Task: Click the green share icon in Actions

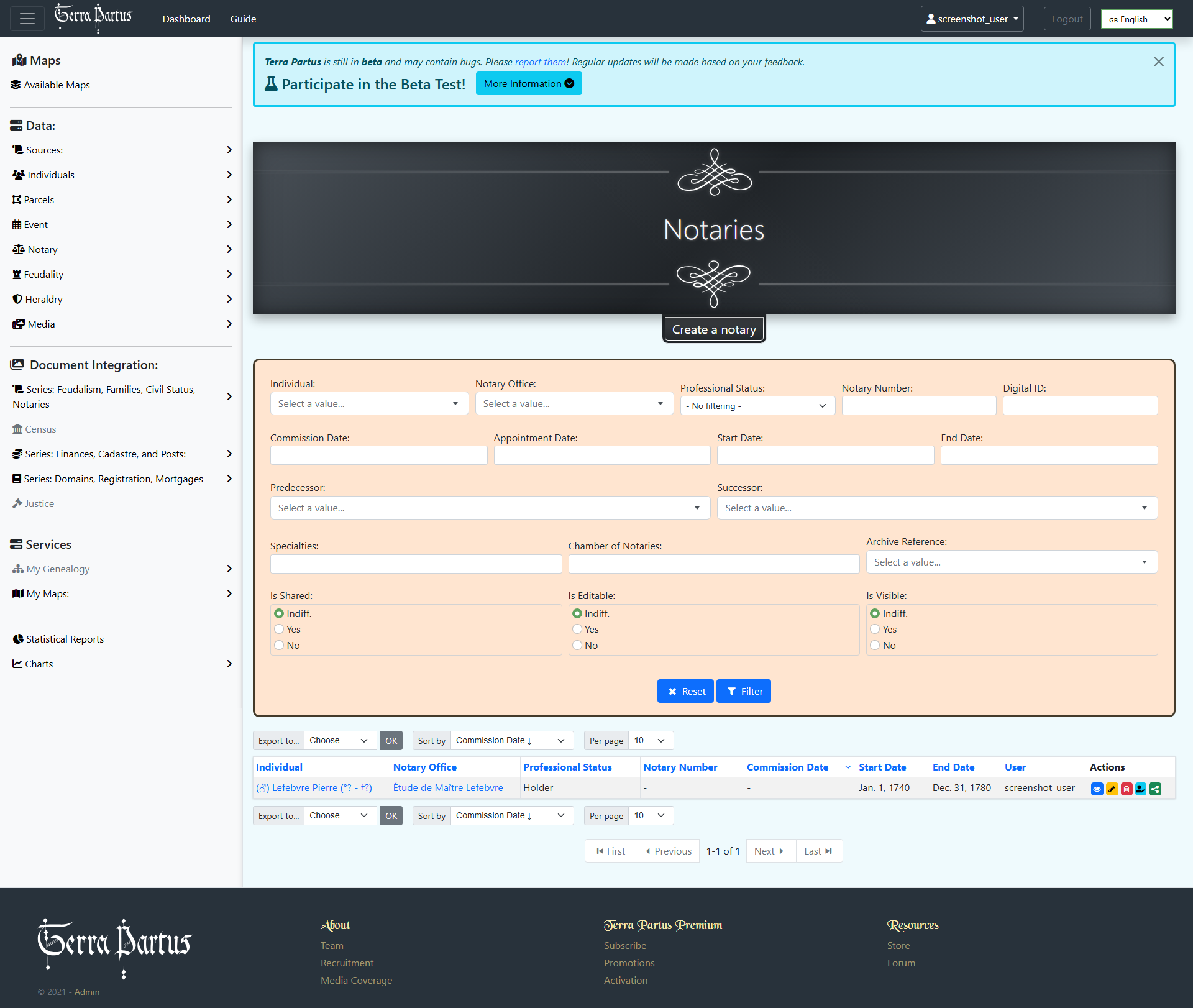Action: (1155, 789)
